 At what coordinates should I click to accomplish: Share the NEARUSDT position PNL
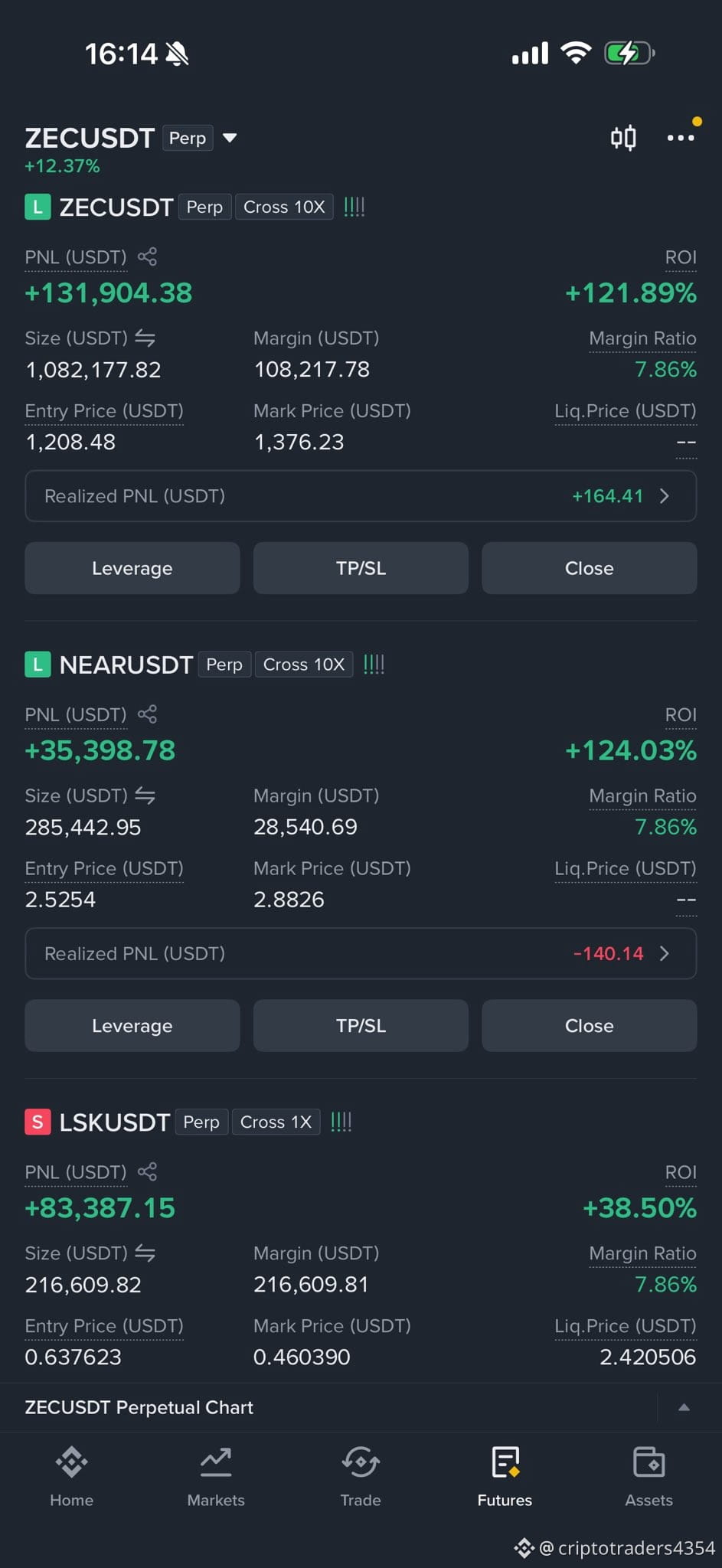click(x=147, y=714)
